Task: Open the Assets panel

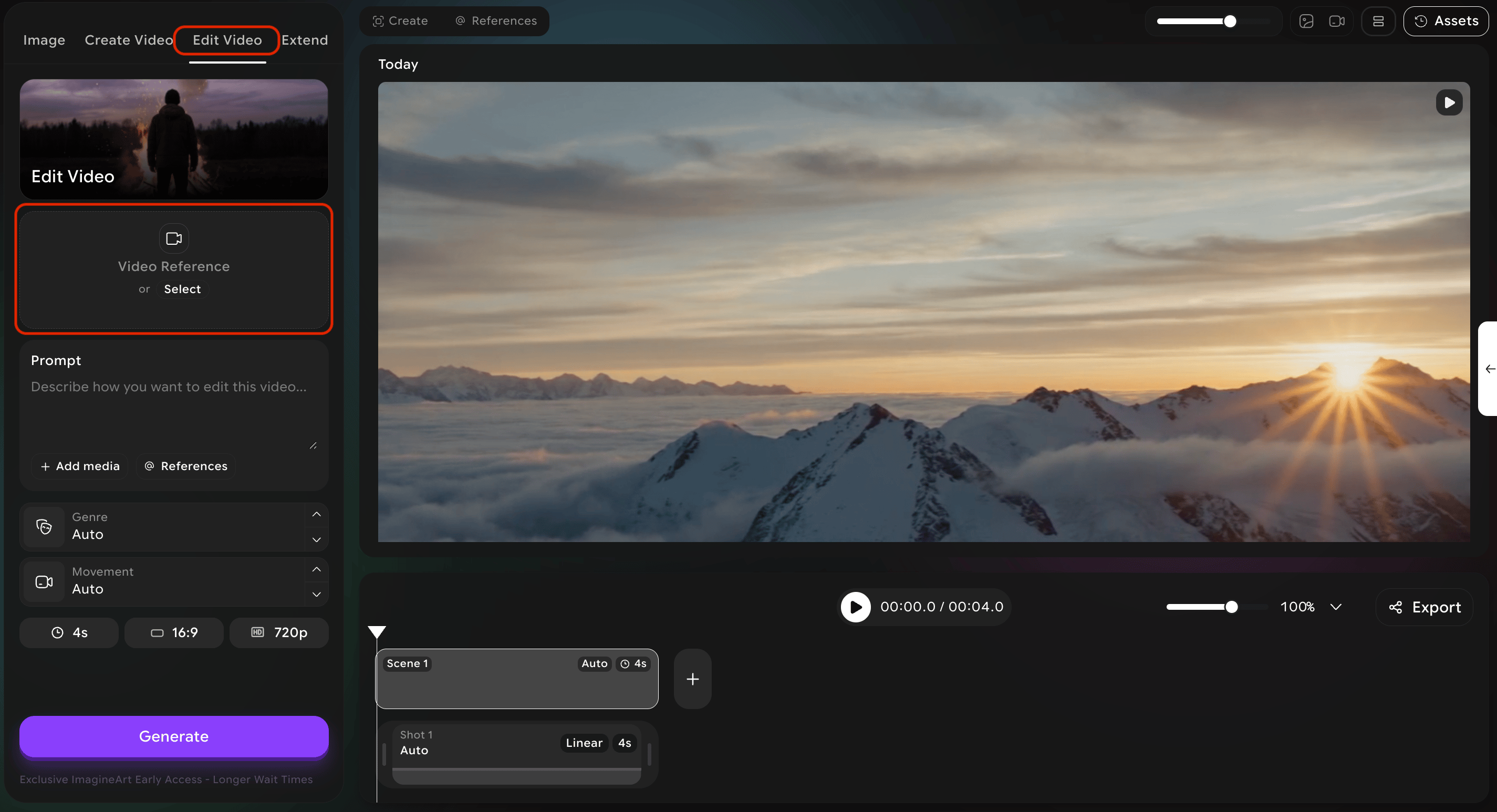Action: [x=1446, y=22]
